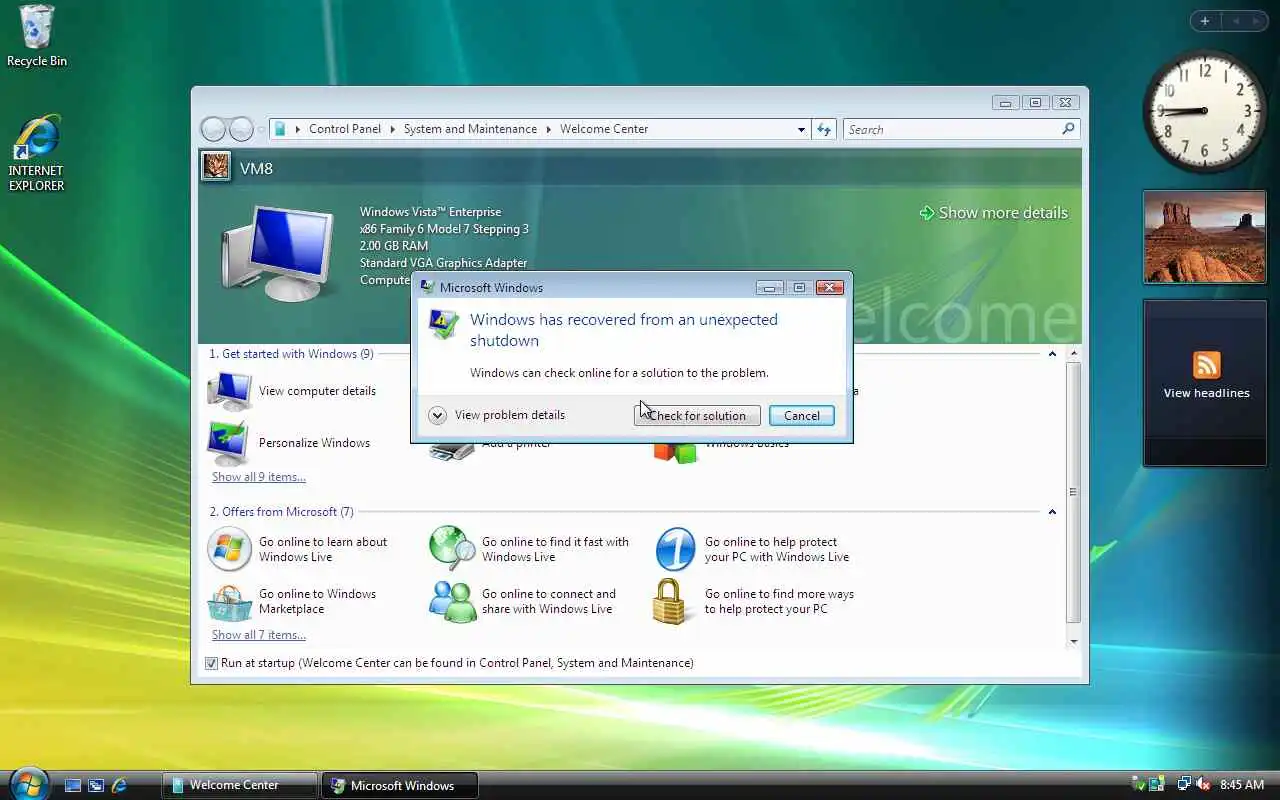
Task: Click the Windows Live OneCare protect icon
Action: 675,549
